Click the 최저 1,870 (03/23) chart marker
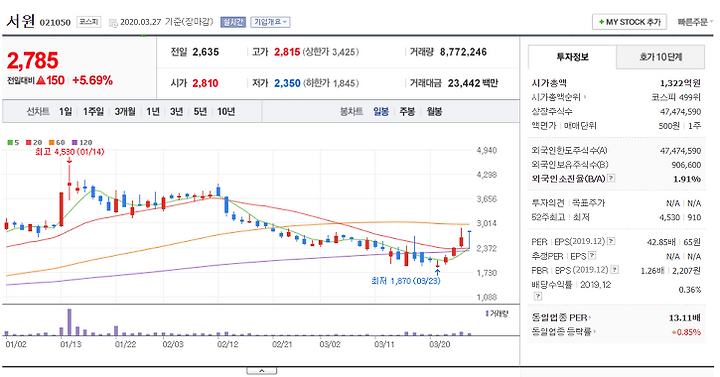Viewport: 720px width, 377px height. tap(405, 281)
